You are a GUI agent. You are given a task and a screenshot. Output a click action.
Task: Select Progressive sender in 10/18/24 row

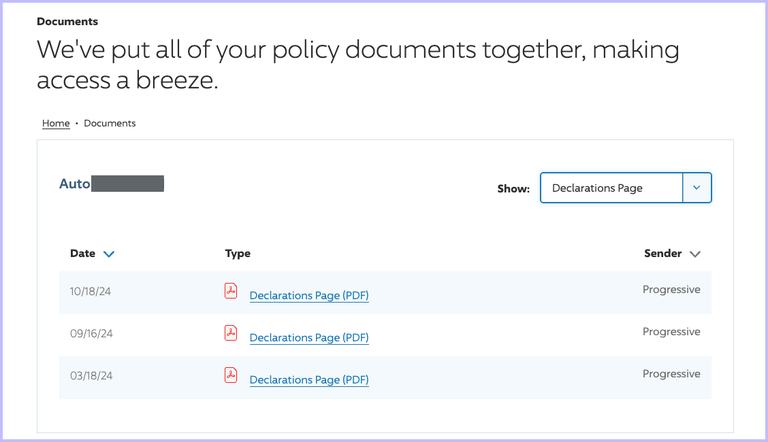point(672,290)
